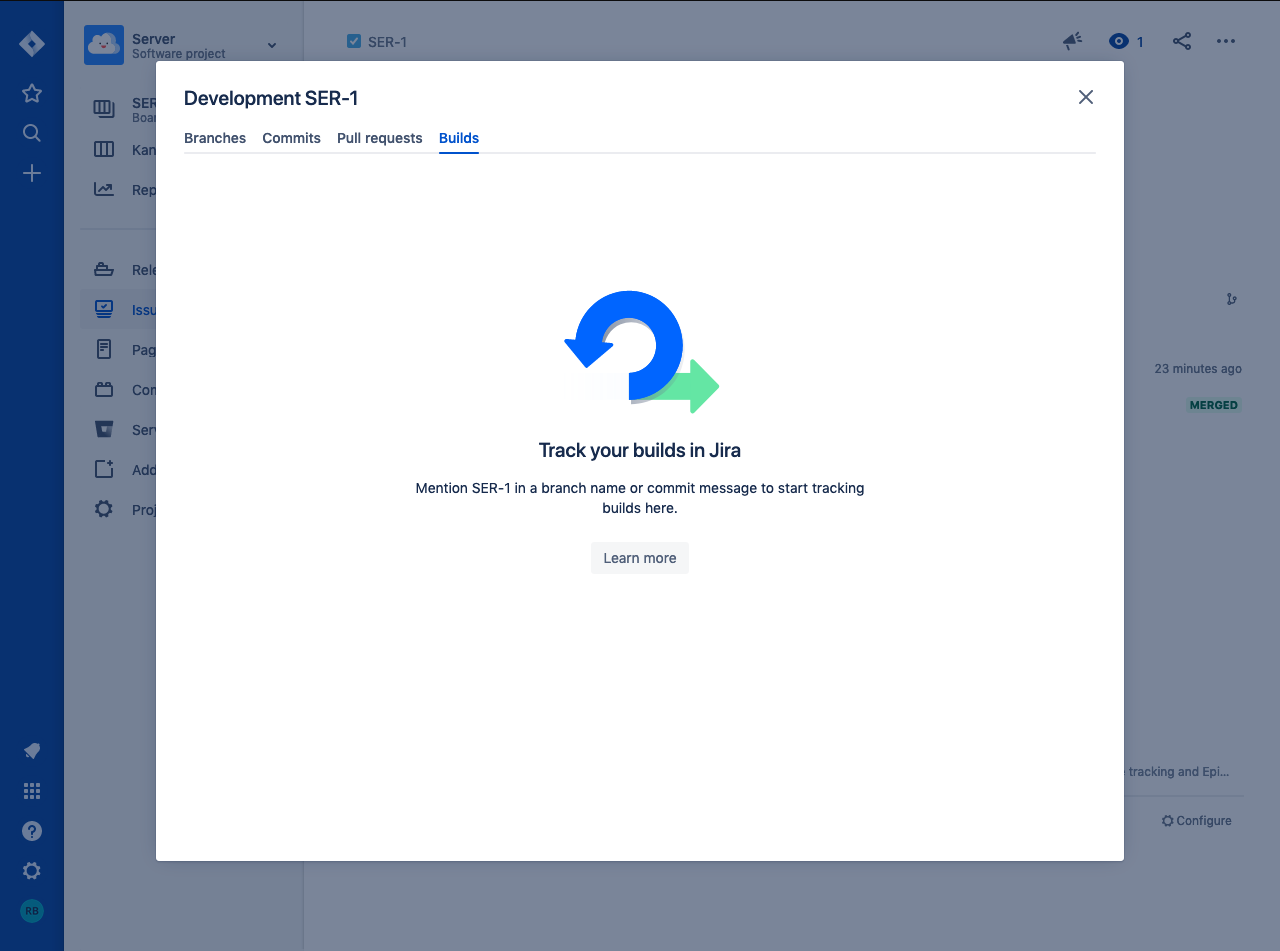Open the Releases ship icon
Image resolution: width=1280 pixels, height=951 pixels.
(104, 269)
